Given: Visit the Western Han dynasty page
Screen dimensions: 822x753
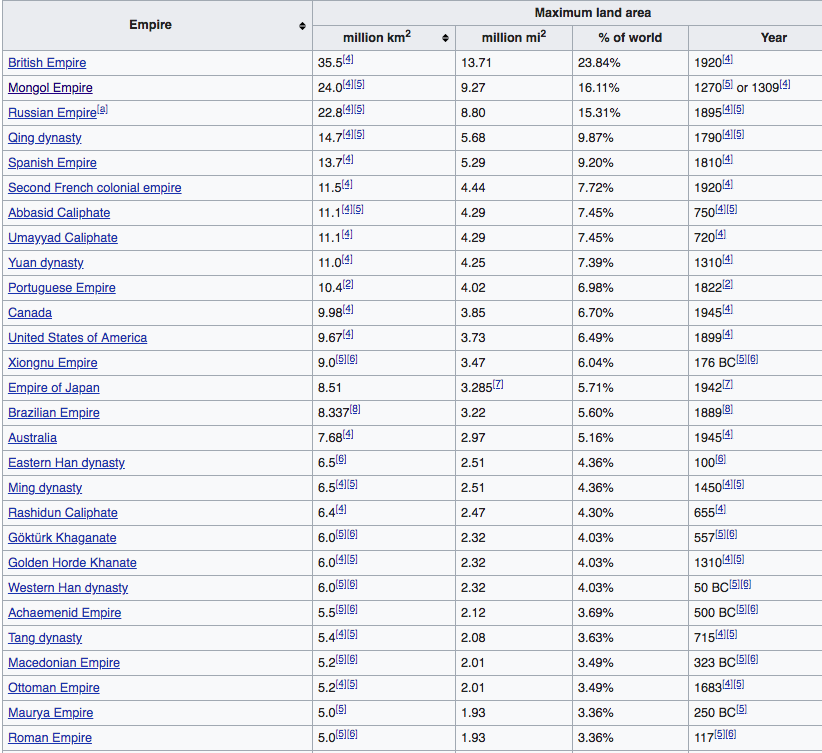Looking at the screenshot, I should click(x=68, y=588).
